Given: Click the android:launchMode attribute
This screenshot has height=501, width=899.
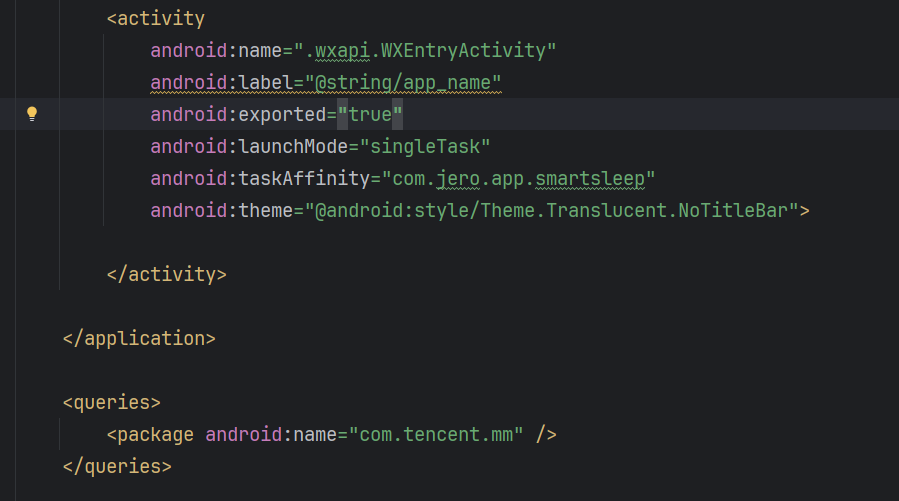Looking at the screenshot, I should (249, 147).
